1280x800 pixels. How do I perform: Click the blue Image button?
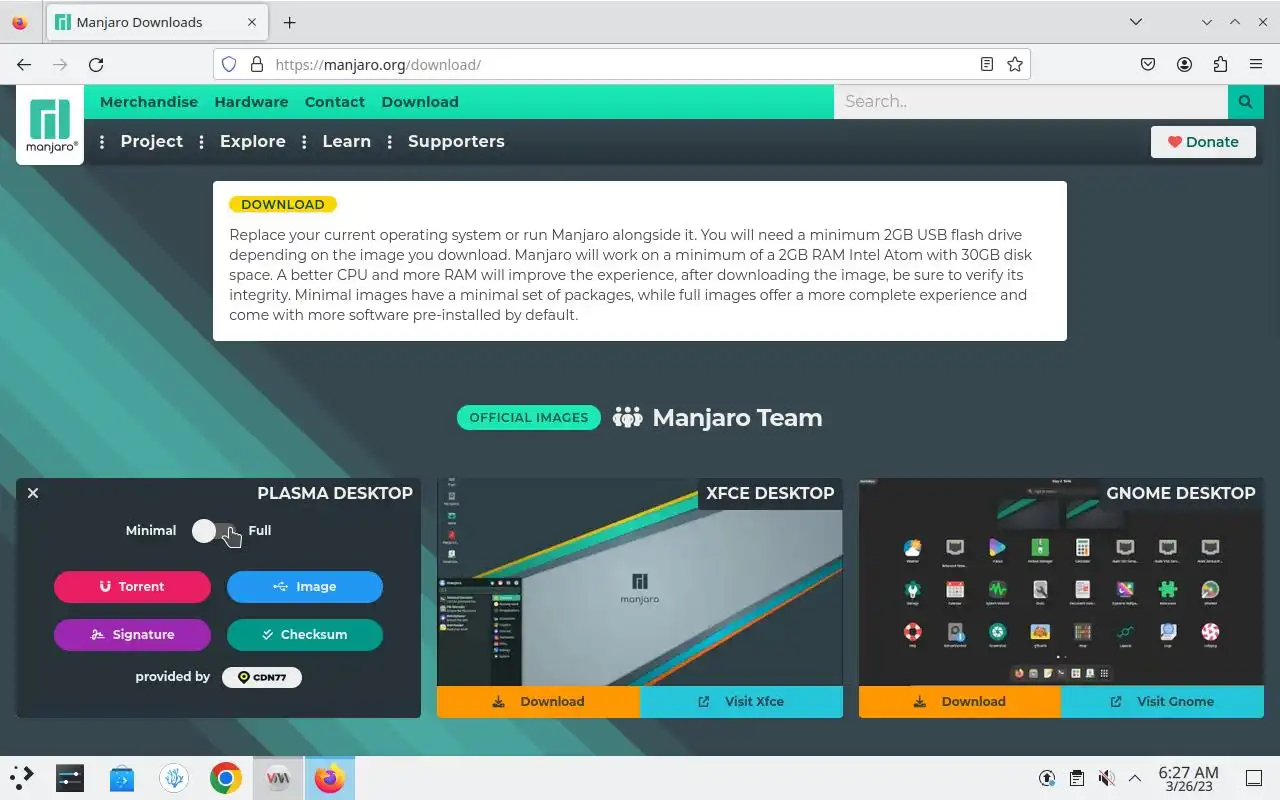(305, 587)
